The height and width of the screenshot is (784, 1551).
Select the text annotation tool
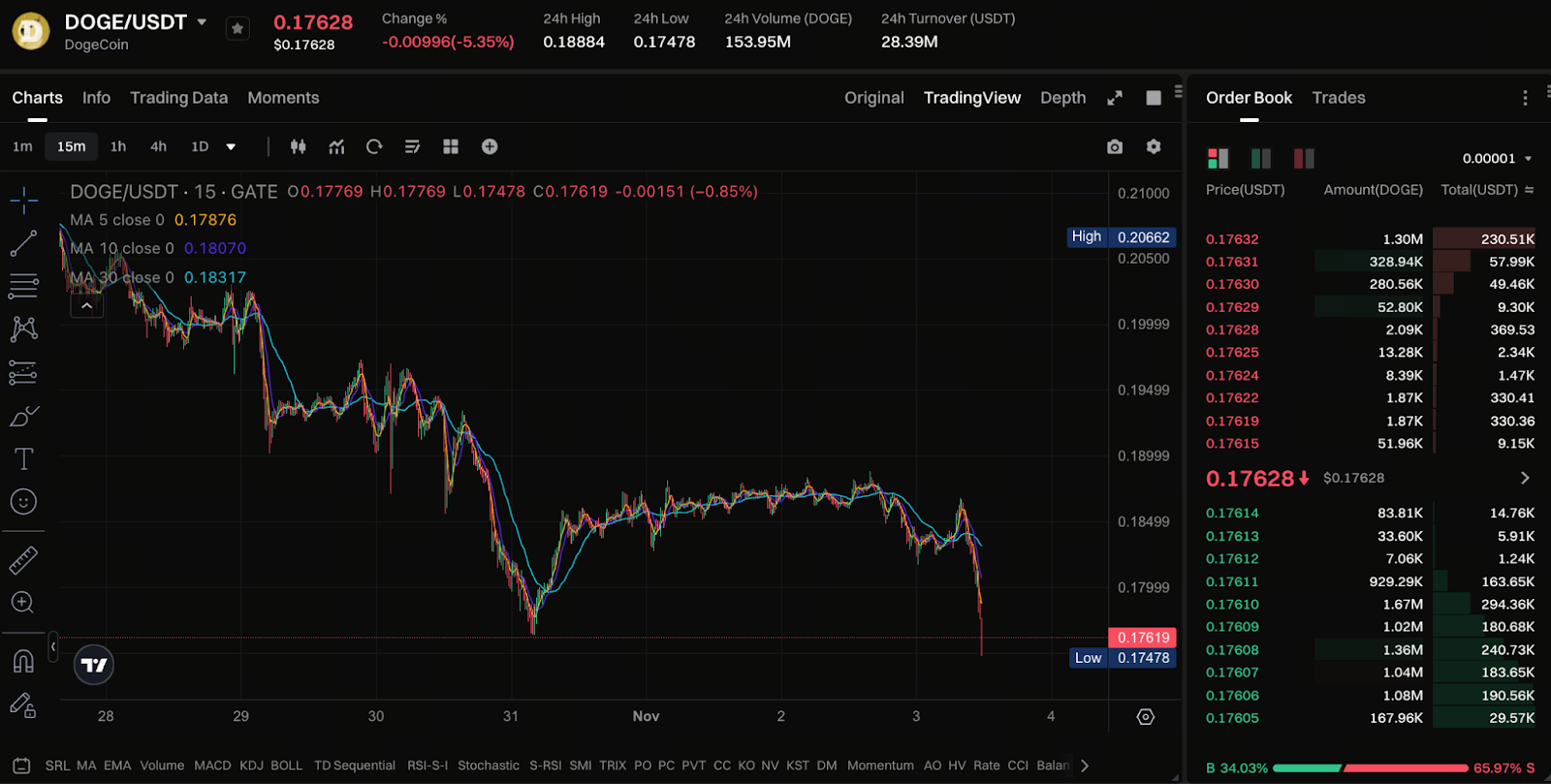coord(23,458)
